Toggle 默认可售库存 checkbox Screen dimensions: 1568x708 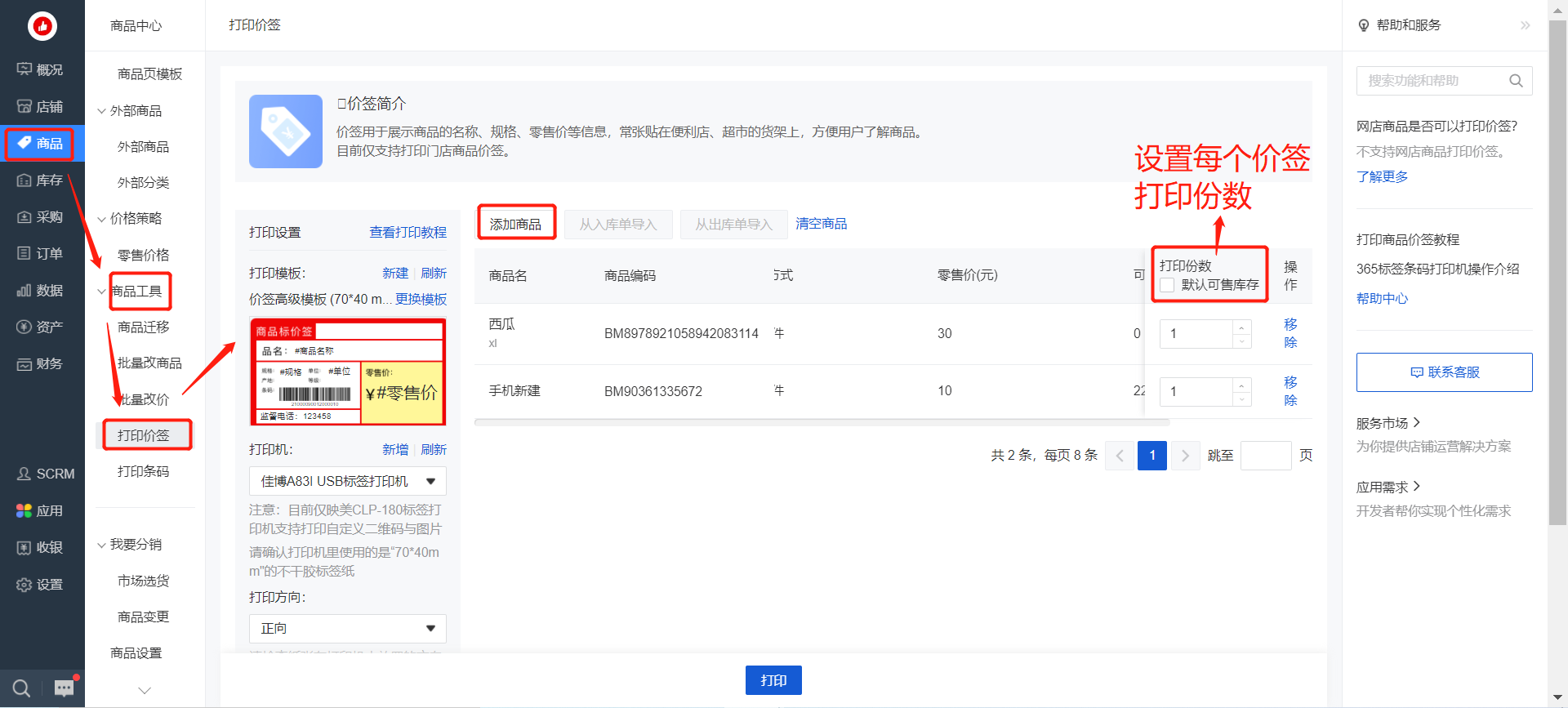click(1167, 285)
